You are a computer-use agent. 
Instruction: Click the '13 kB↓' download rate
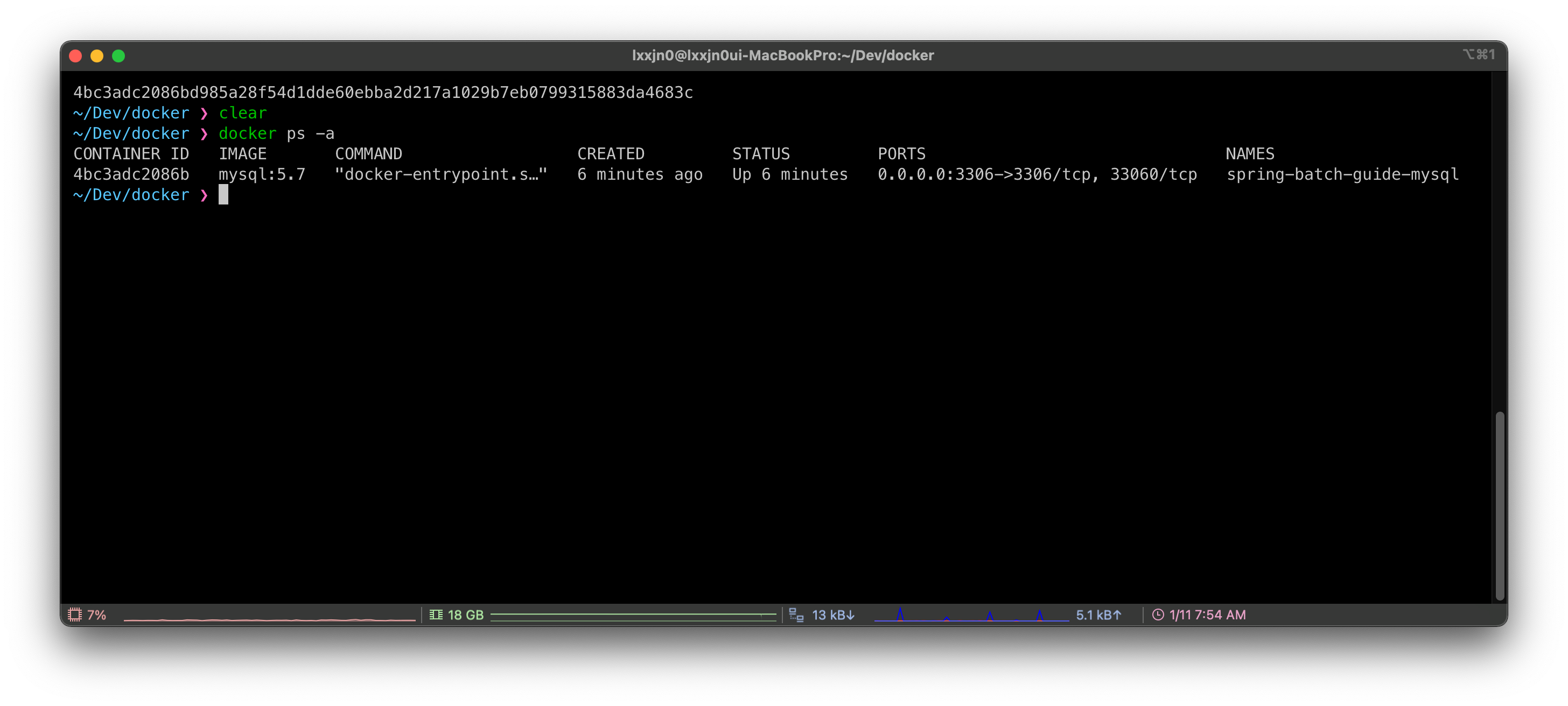pyautogui.click(x=834, y=615)
